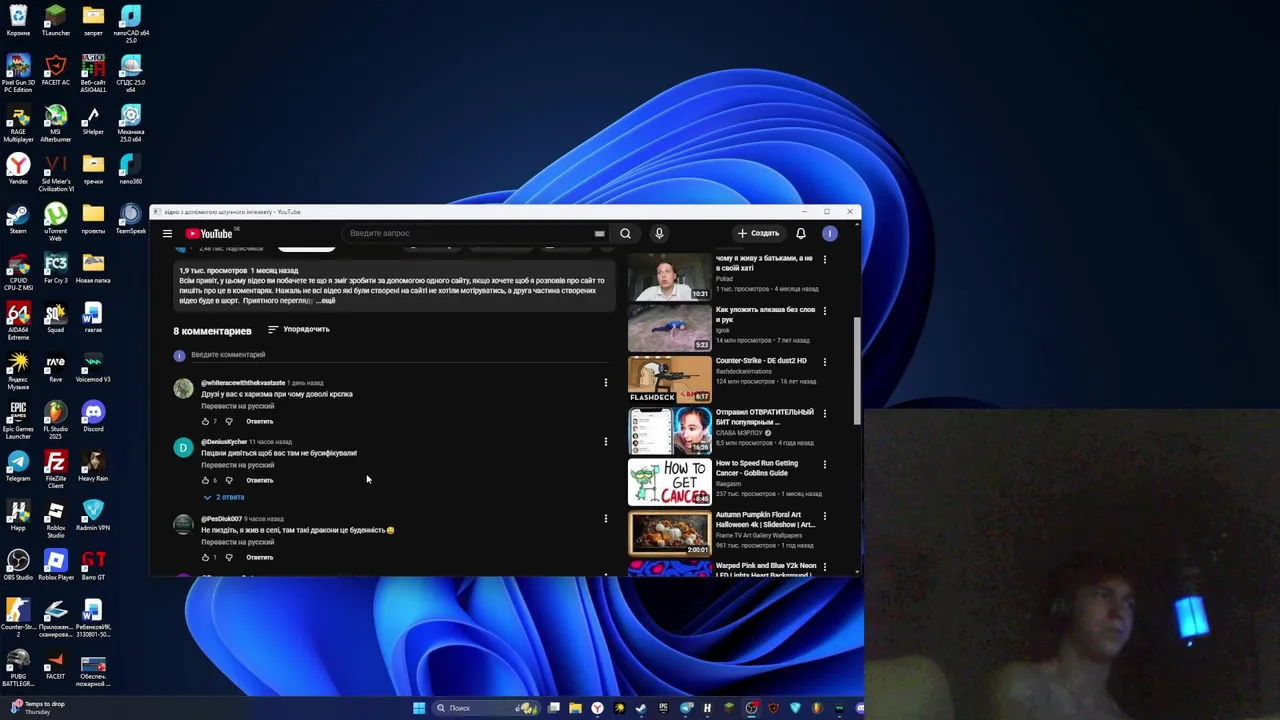This screenshot has height=720, width=1280.
Task: Open OBS Studio desktop shortcut
Action: [18, 565]
